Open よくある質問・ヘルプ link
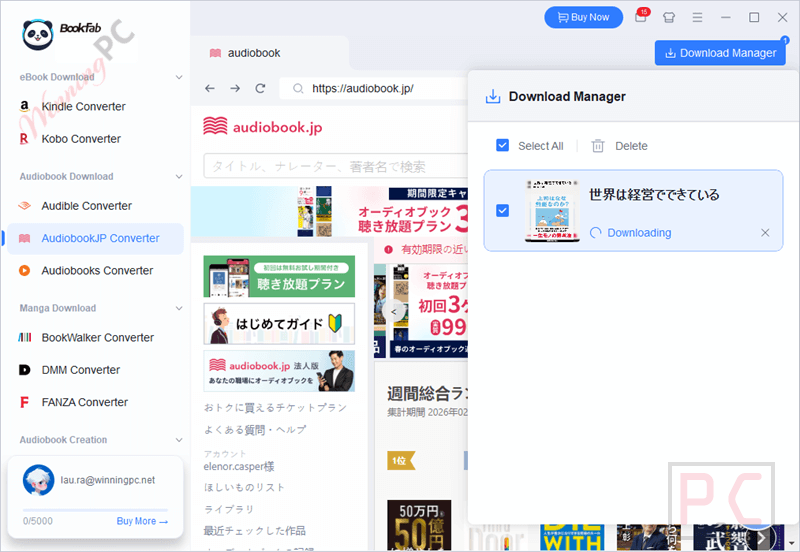Screen dimensions: 800x552 [x=255, y=430]
